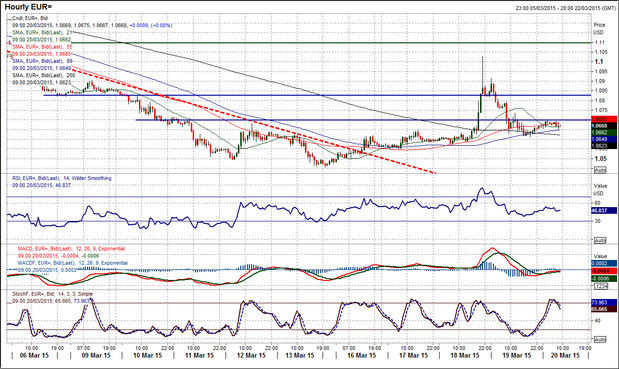The height and width of the screenshot is (369, 619).
Task: Select the SMA 200 legend label
Action: [44, 75]
